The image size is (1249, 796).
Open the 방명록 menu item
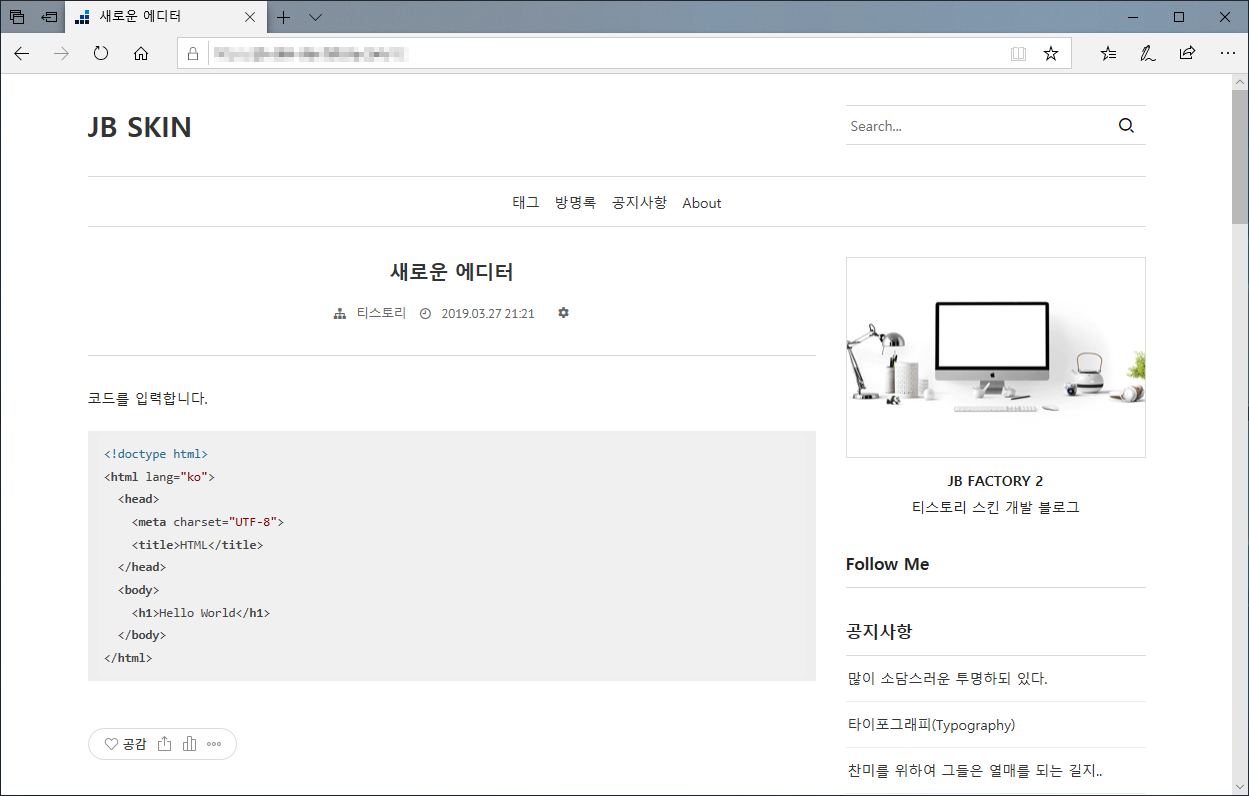tap(575, 203)
